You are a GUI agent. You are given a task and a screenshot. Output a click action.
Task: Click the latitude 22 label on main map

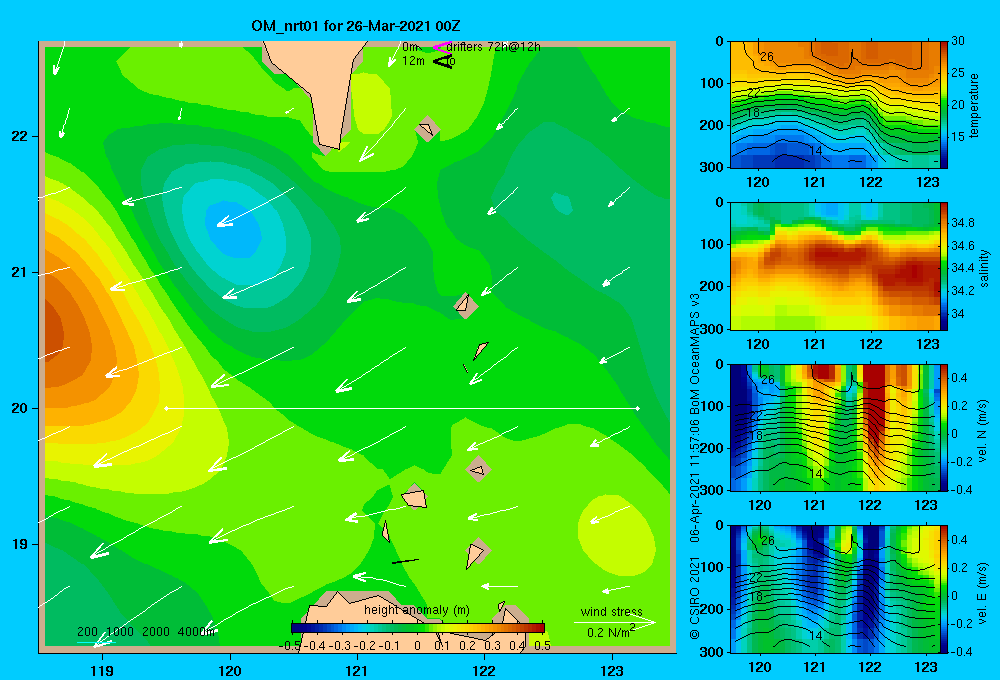pos(20,137)
